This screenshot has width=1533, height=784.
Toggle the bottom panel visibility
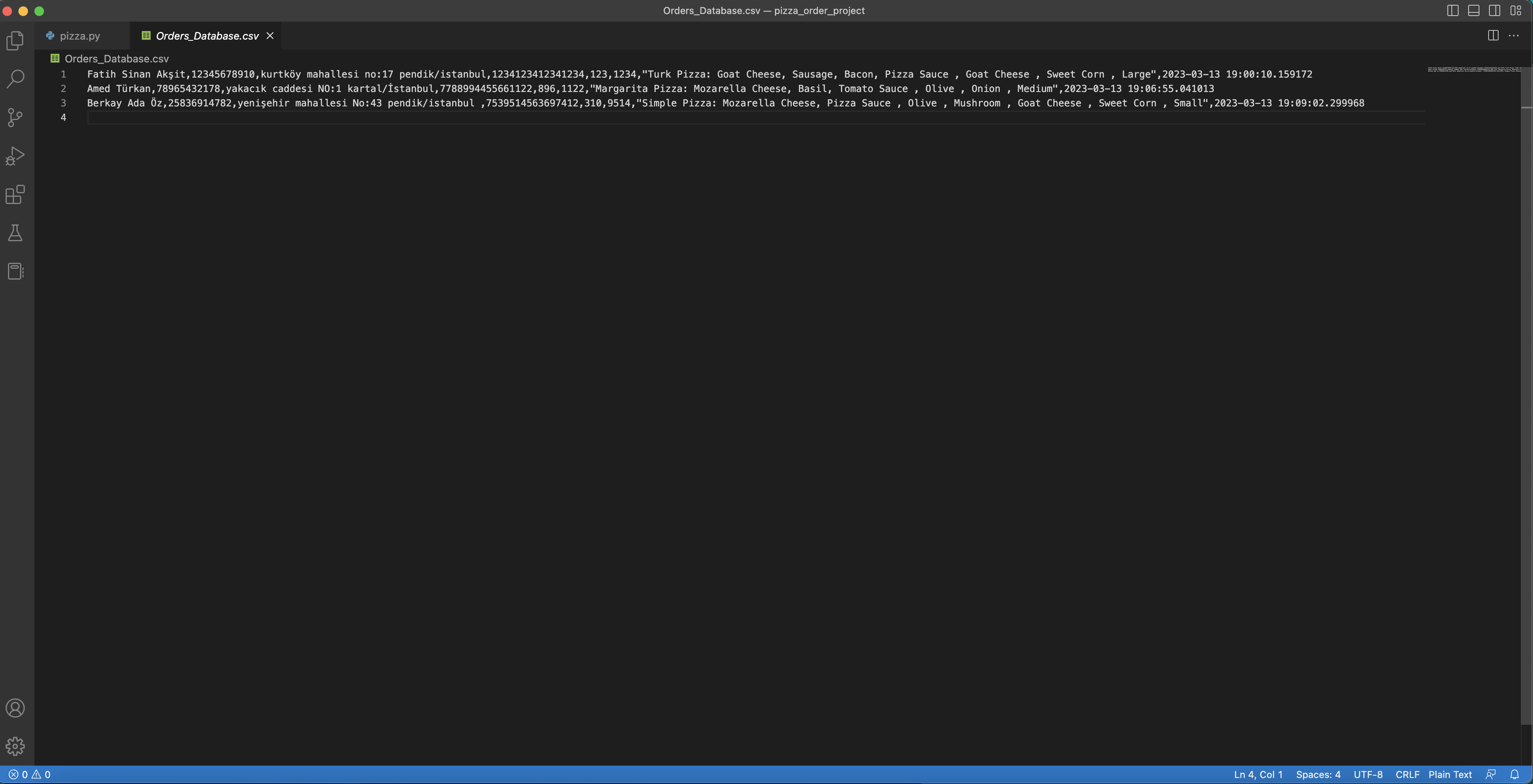point(1473,10)
